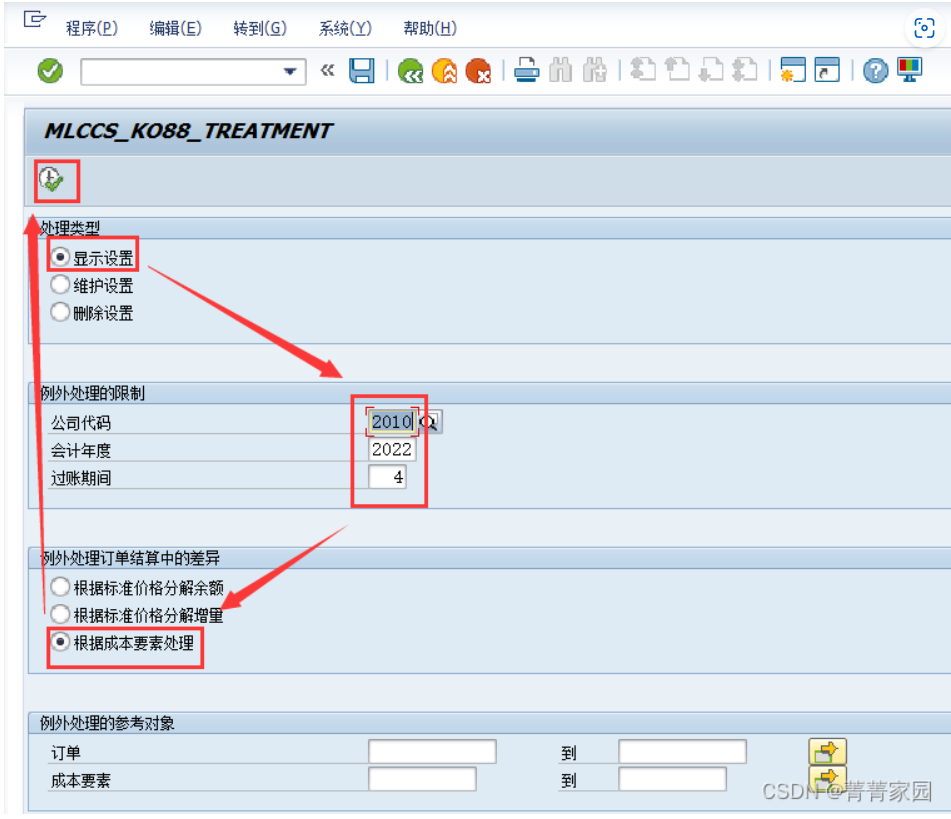Open multiple selection for 成本要素
The image size is (951, 819).
pyautogui.click(x=827, y=778)
